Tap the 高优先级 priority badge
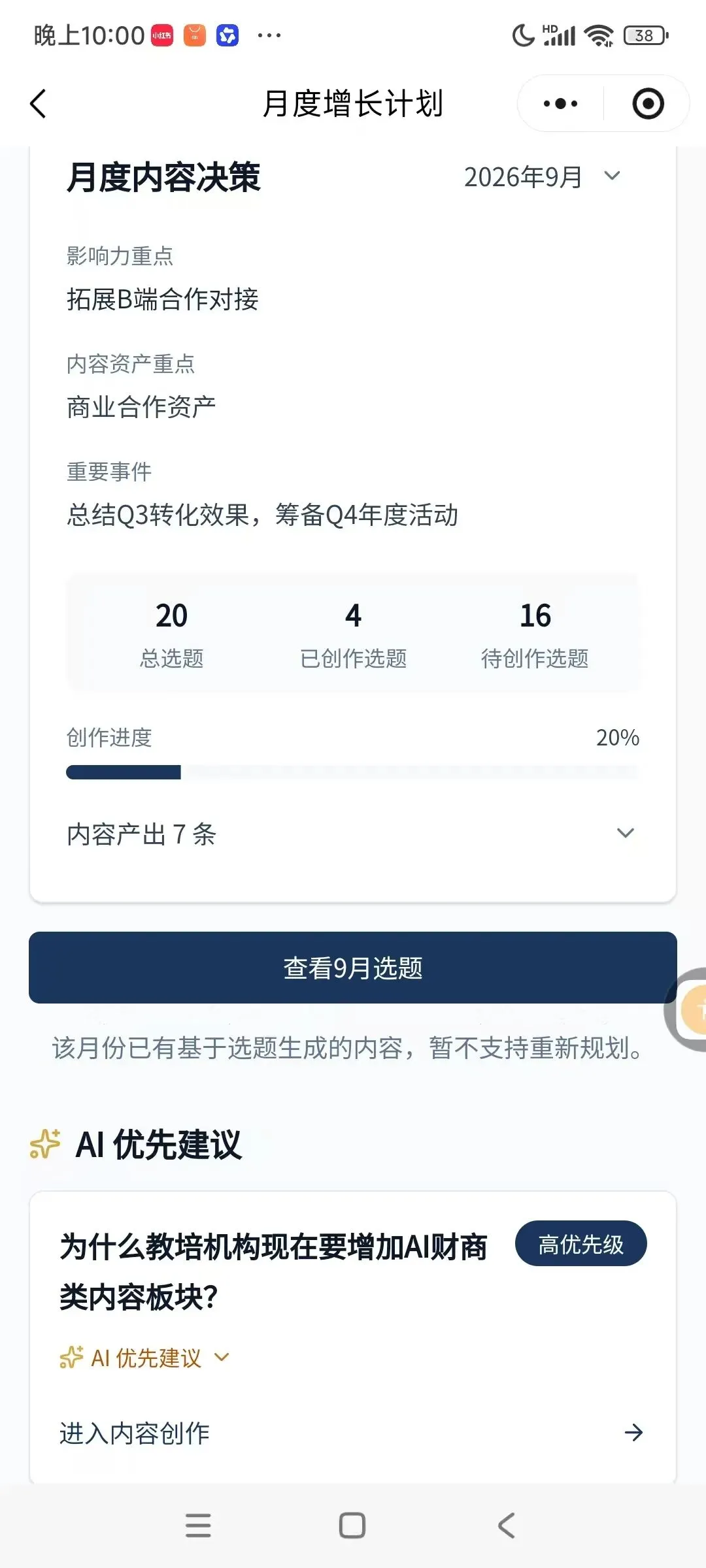 [580, 1243]
